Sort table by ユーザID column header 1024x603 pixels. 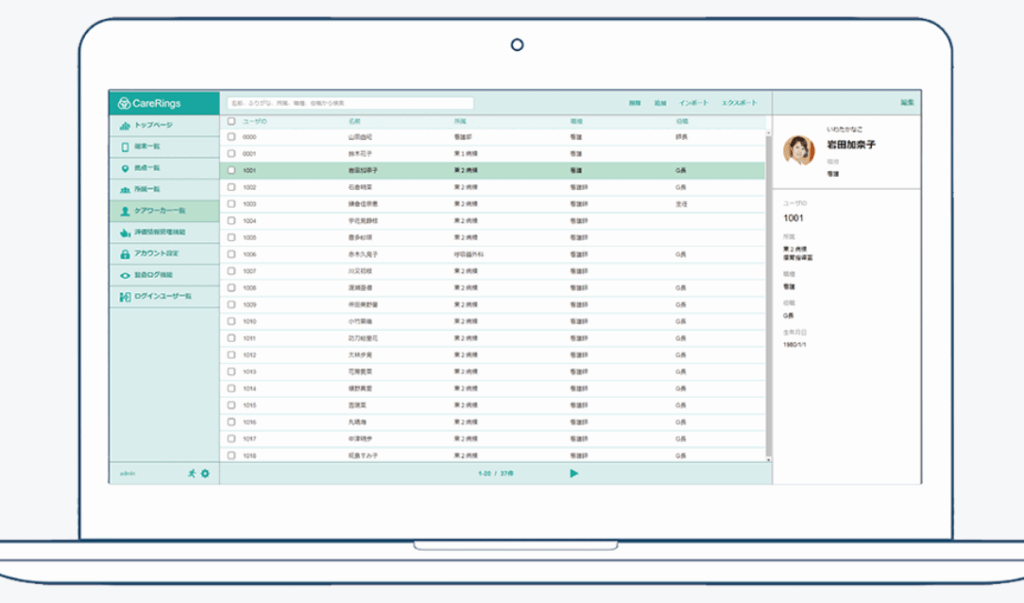tap(255, 121)
